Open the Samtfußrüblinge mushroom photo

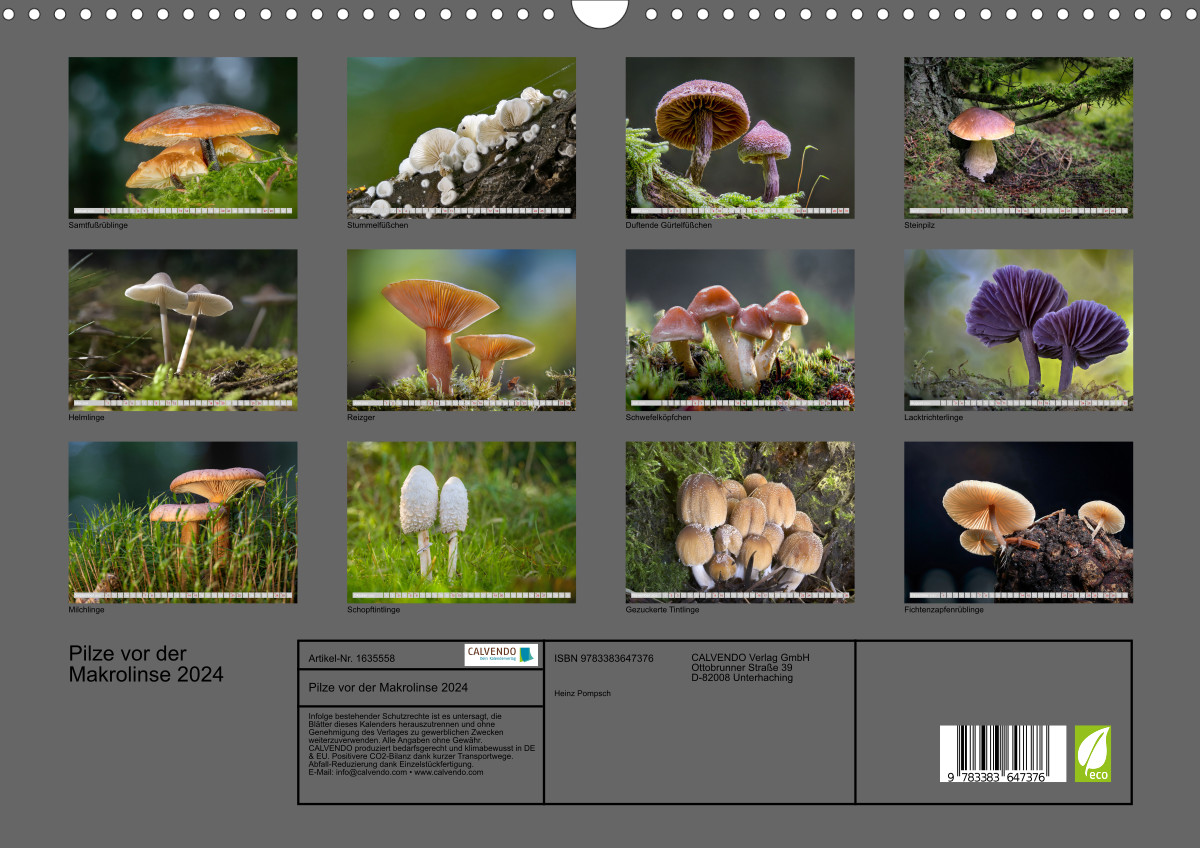click(183, 137)
